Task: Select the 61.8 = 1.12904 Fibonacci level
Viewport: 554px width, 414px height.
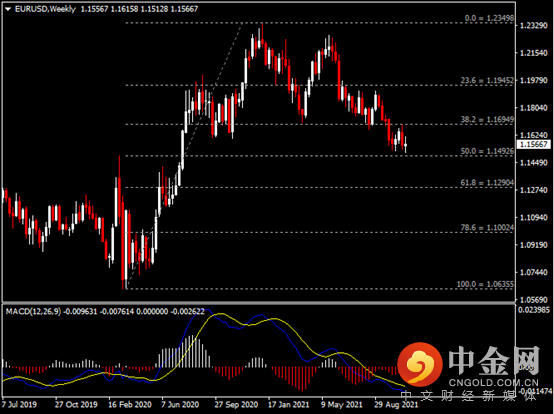Action: coord(487,183)
